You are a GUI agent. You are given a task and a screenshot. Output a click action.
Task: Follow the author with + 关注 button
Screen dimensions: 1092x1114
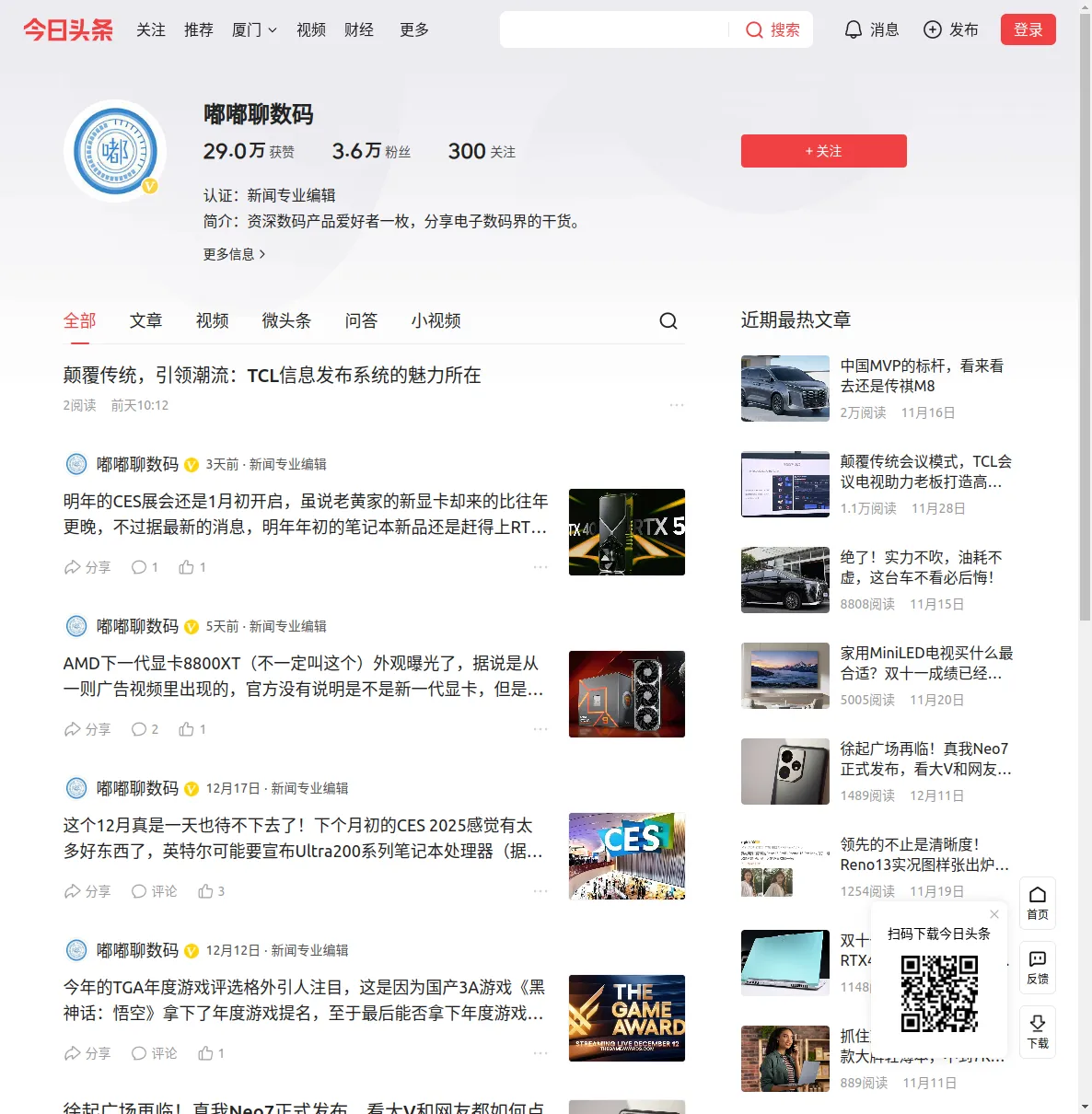click(824, 151)
